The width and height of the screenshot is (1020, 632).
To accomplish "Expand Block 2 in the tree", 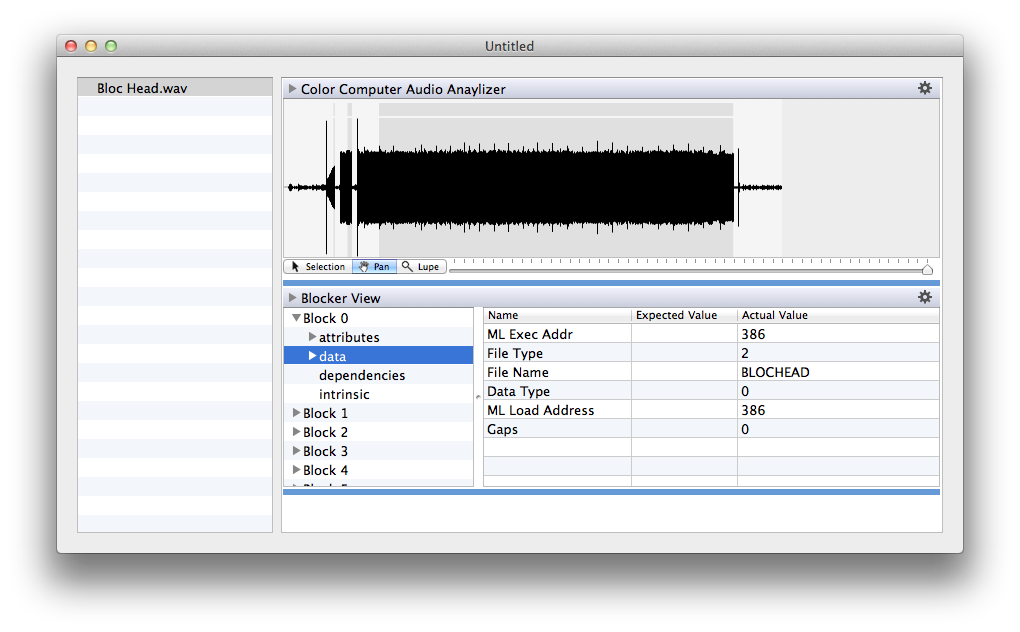I will pos(296,432).
